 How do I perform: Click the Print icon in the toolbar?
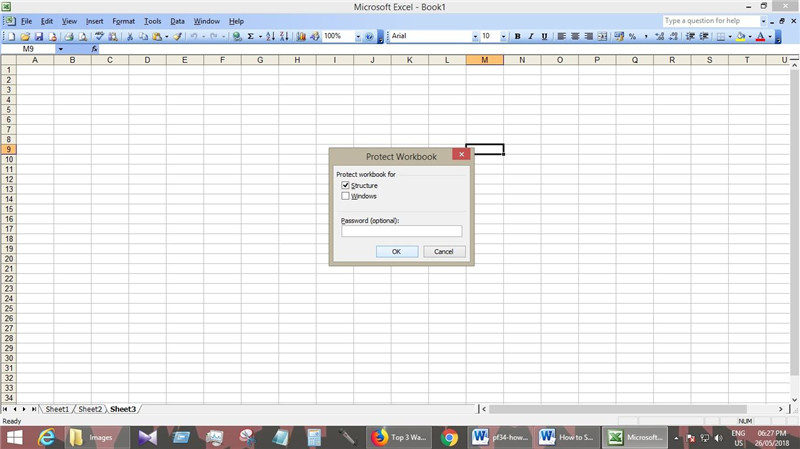pyautogui.click(x=69, y=36)
